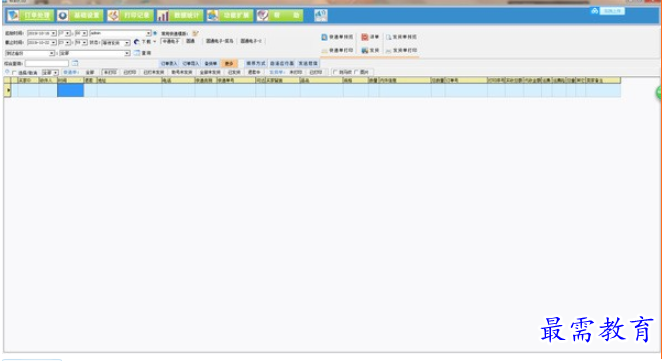Click the order processing tab's colorful icon
662x361 pixels.
pos(14,16)
